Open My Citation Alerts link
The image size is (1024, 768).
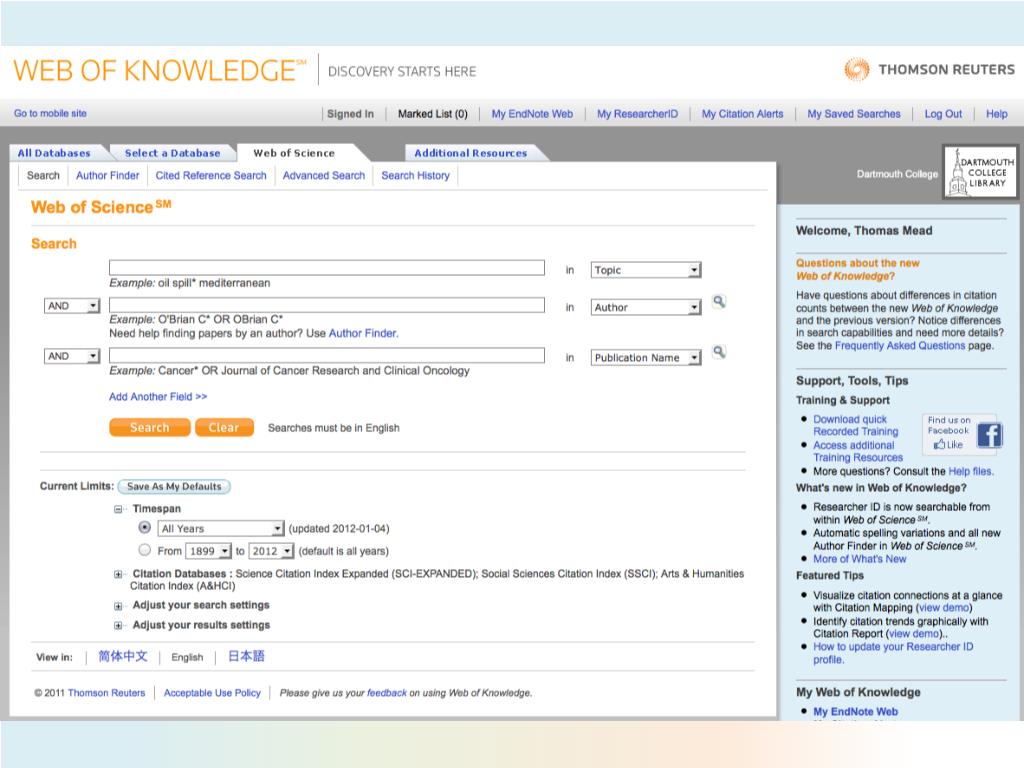pyautogui.click(x=743, y=114)
